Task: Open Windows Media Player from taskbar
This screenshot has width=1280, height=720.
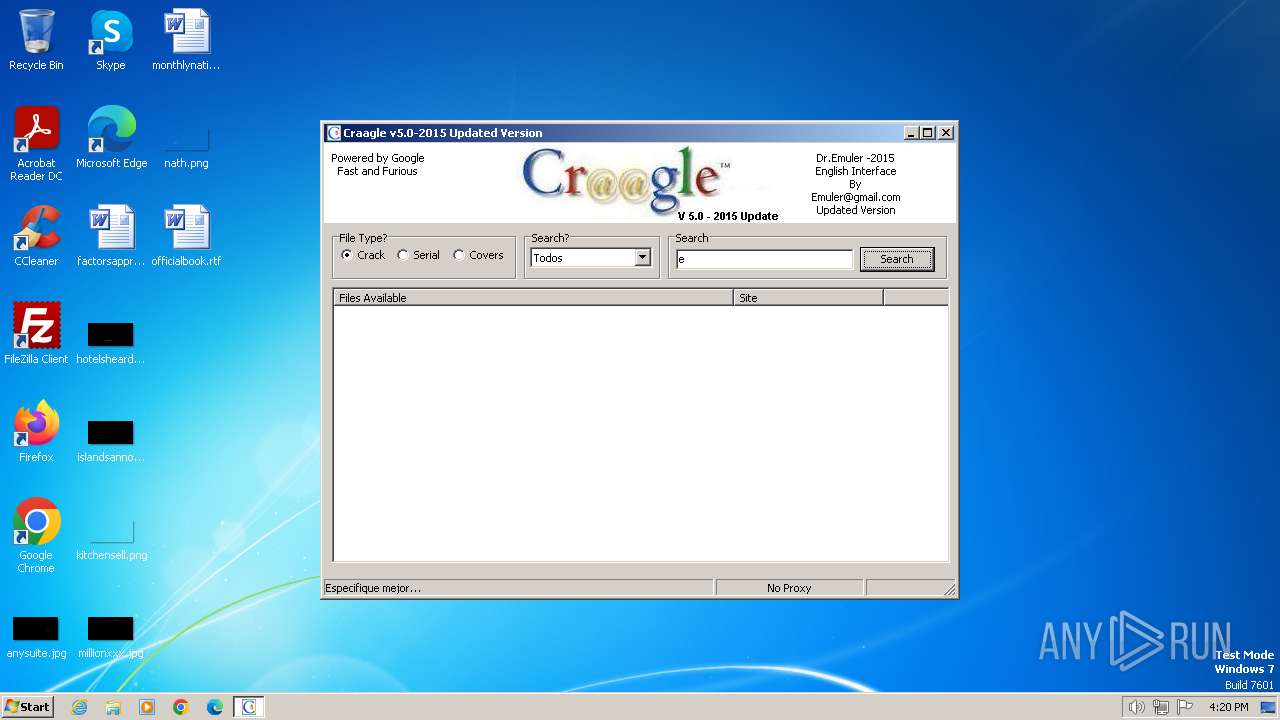Action: pyautogui.click(x=147, y=707)
